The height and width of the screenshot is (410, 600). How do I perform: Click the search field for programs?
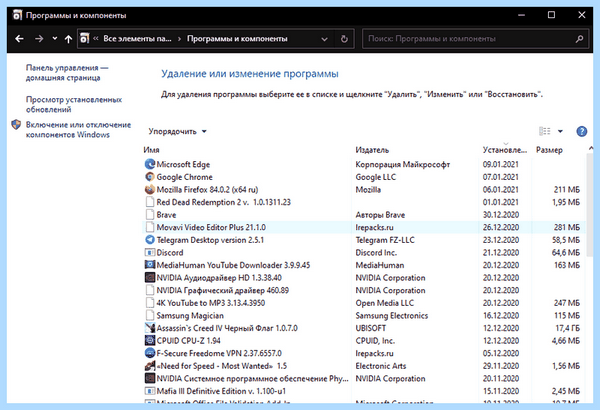pyautogui.click(x=475, y=39)
